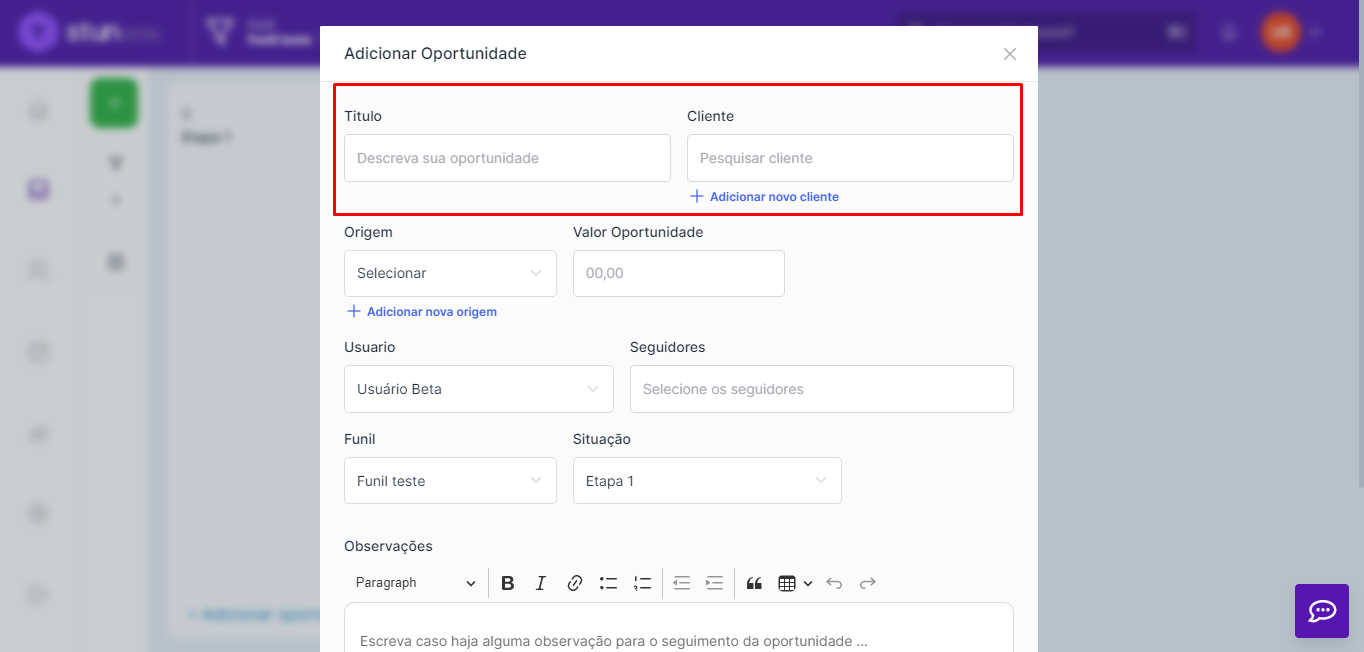
Task: Expand the Usuario dropdown showing Usuário Beta
Action: pos(478,389)
